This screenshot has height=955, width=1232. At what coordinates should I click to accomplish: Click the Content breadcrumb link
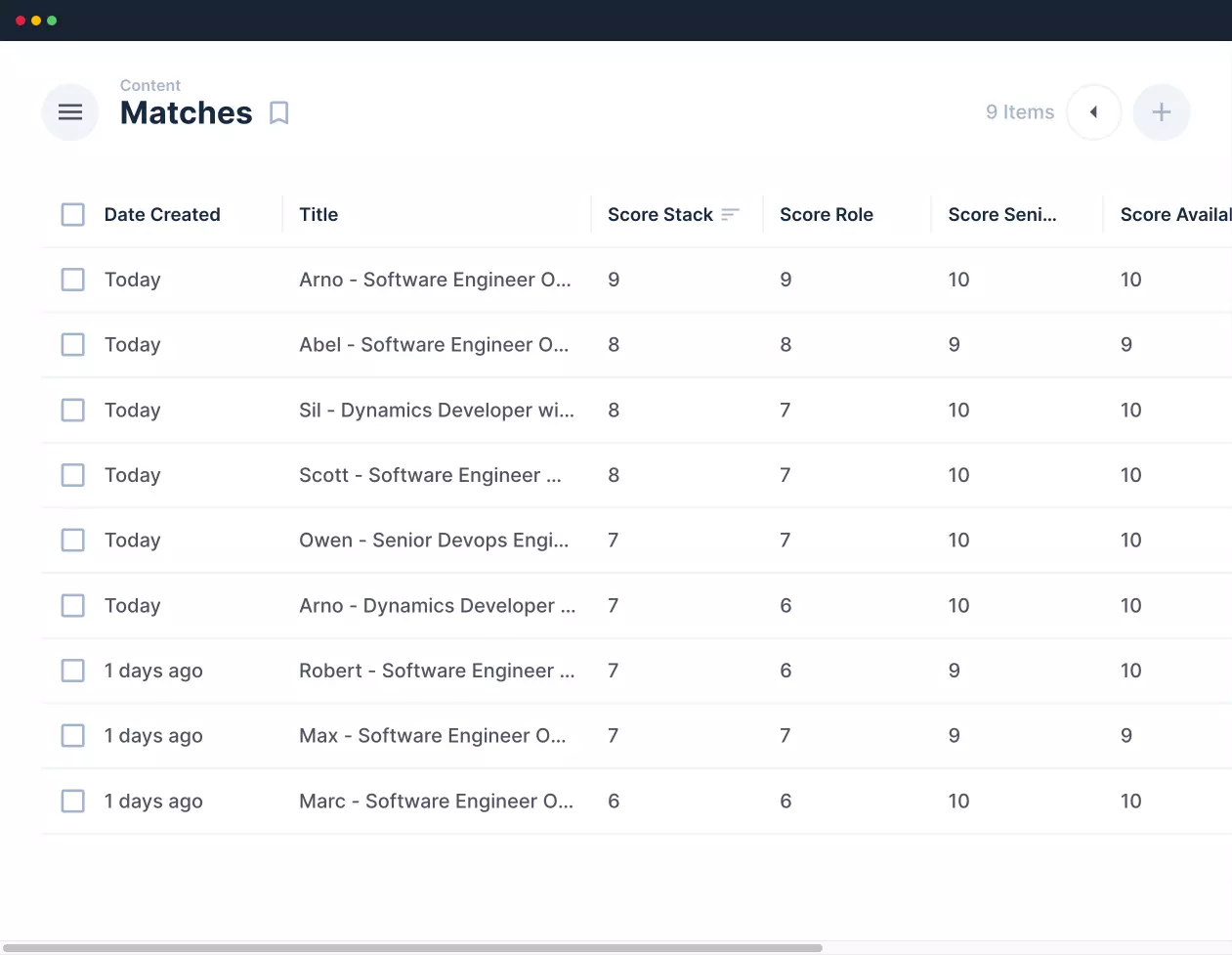point(149,86)
